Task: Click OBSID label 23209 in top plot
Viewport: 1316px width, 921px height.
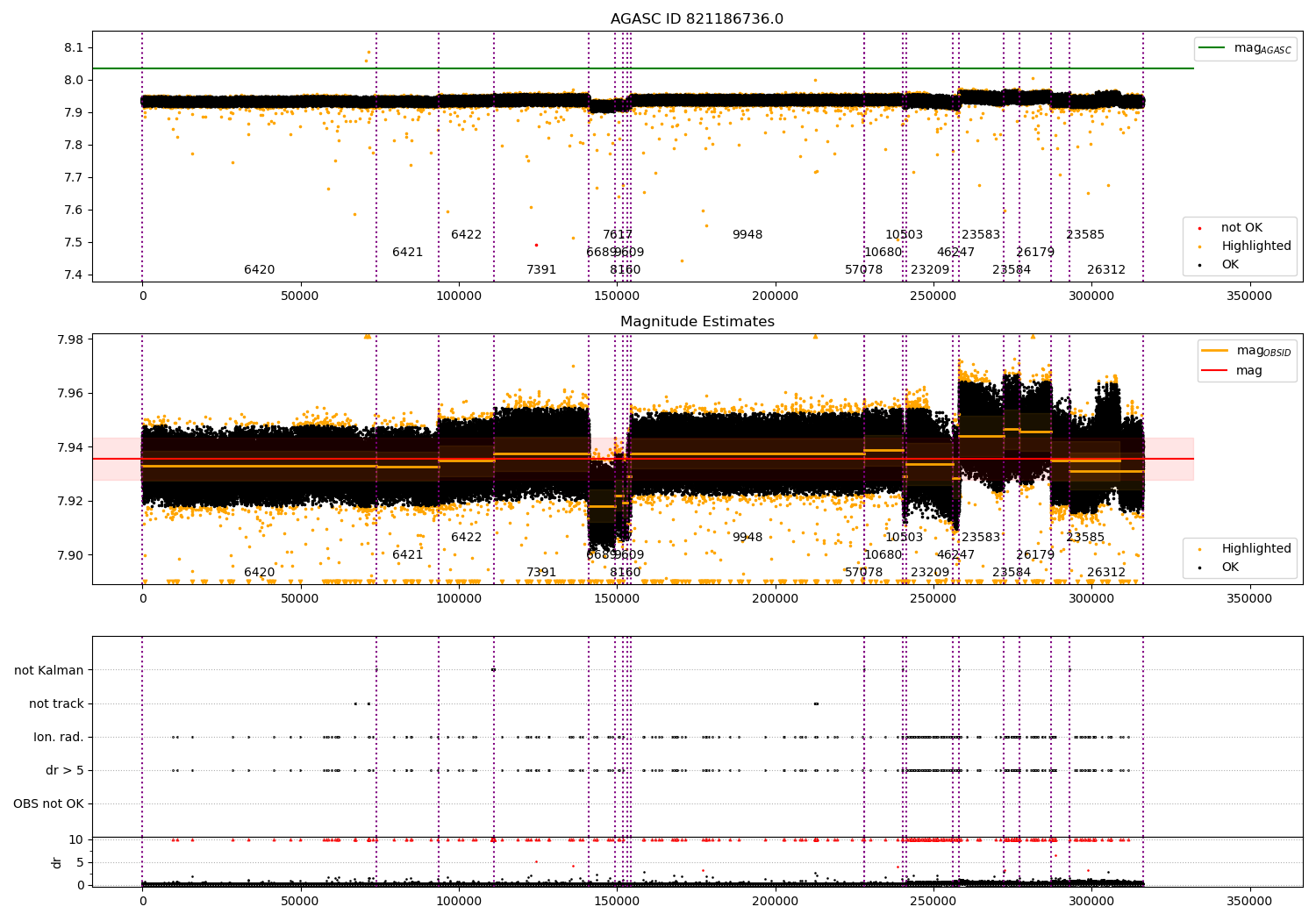Action: [930, 270]
